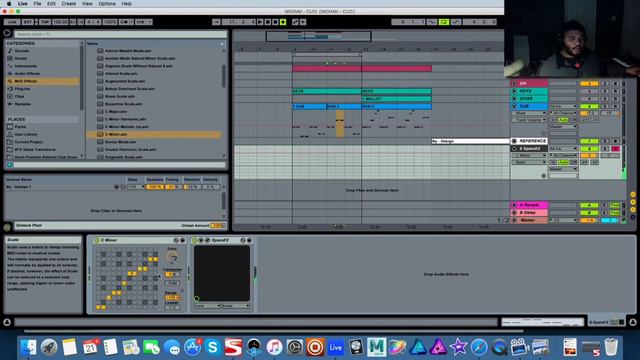Image resolution: width=640 pixels, height=360 pixels.
Task: Open Edit menu
Action: 51,4
